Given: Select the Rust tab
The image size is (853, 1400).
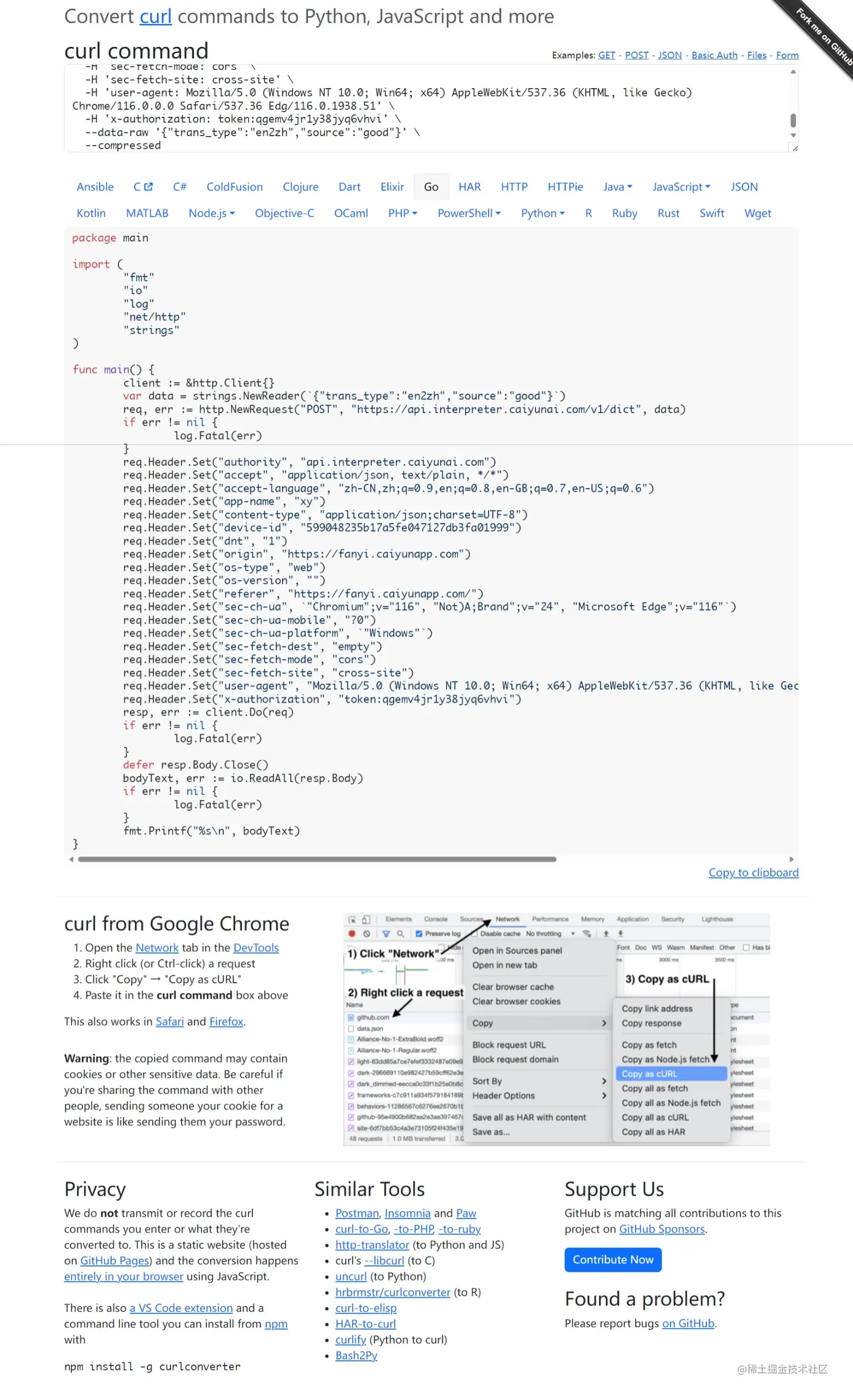Looking at the screenshot, I should tap(669, 213).
